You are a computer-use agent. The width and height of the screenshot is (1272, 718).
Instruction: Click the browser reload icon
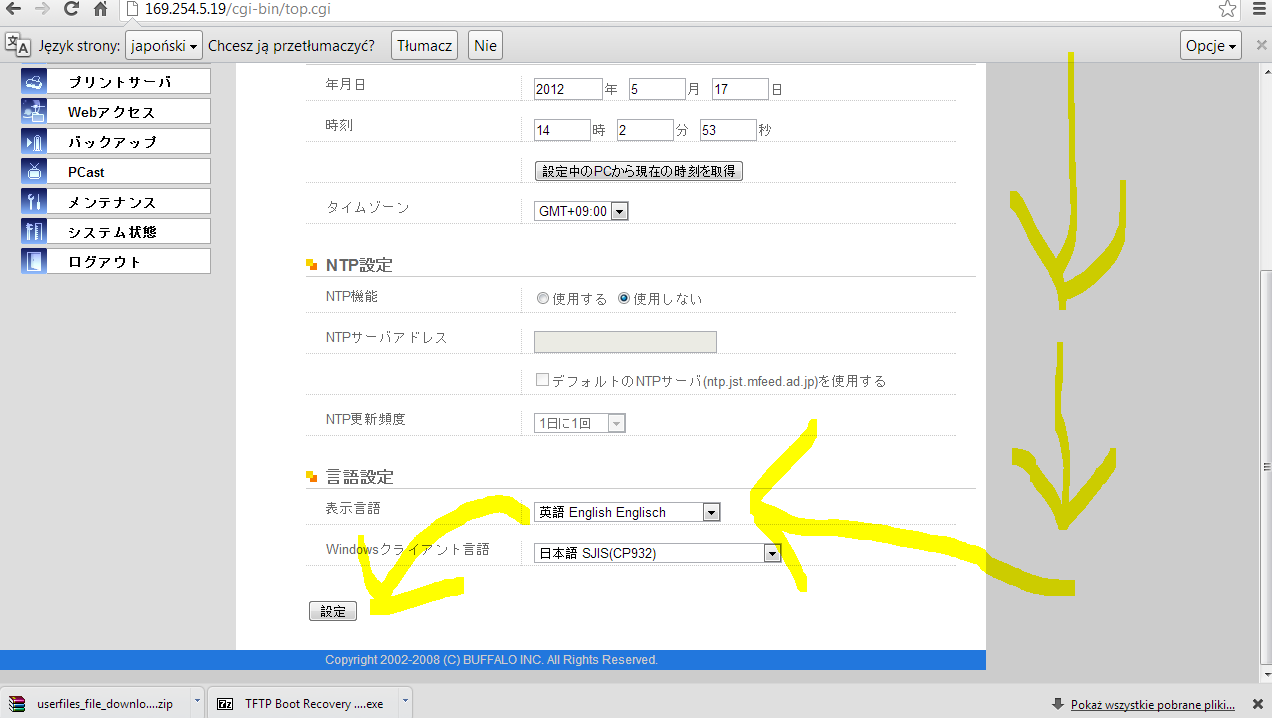tap(71, 10)
